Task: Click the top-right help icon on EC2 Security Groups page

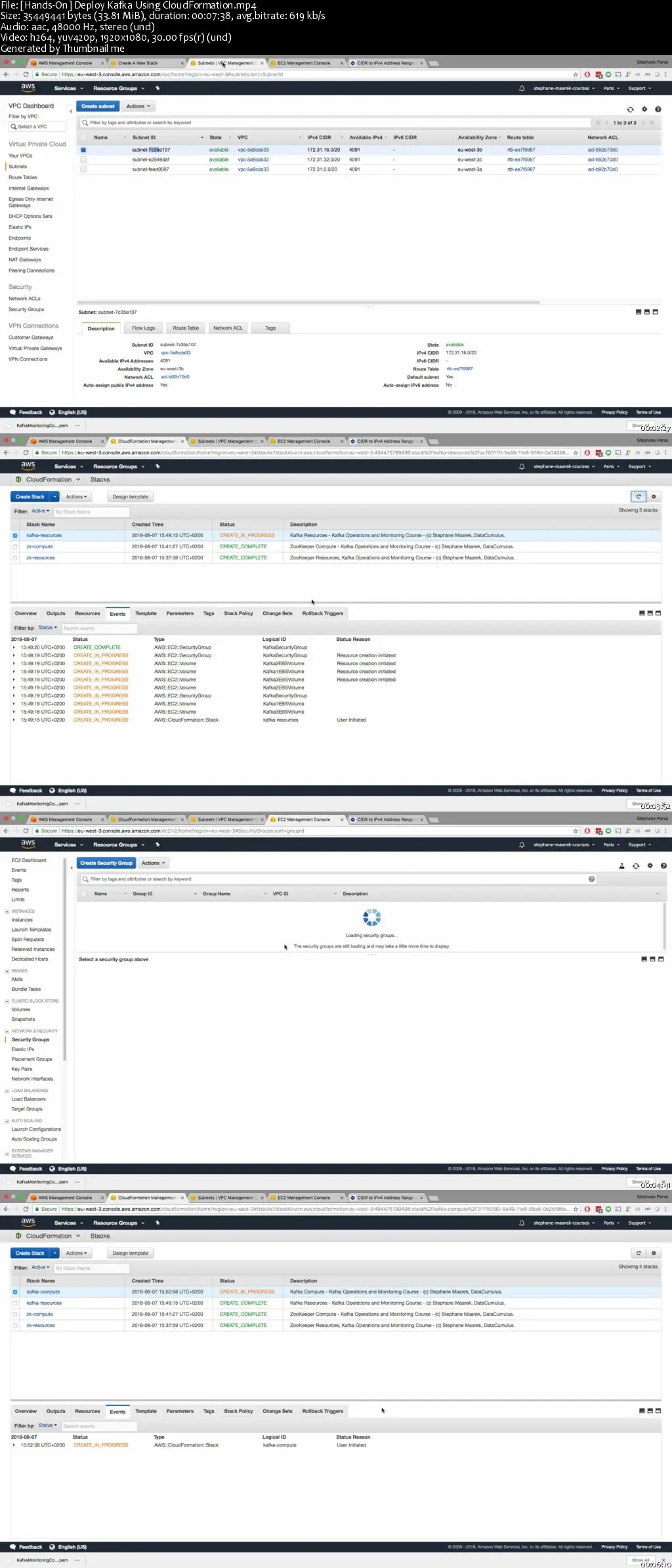Action: pyautogui.click(x=663, y=866)
